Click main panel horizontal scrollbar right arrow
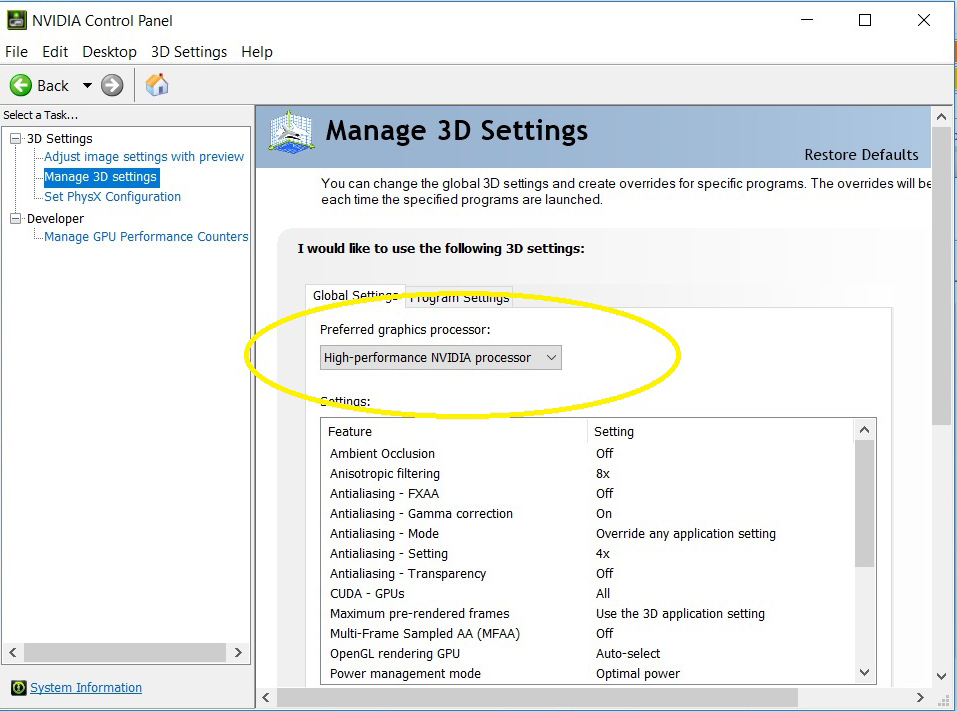957x711 pixels. click(920, 698)
